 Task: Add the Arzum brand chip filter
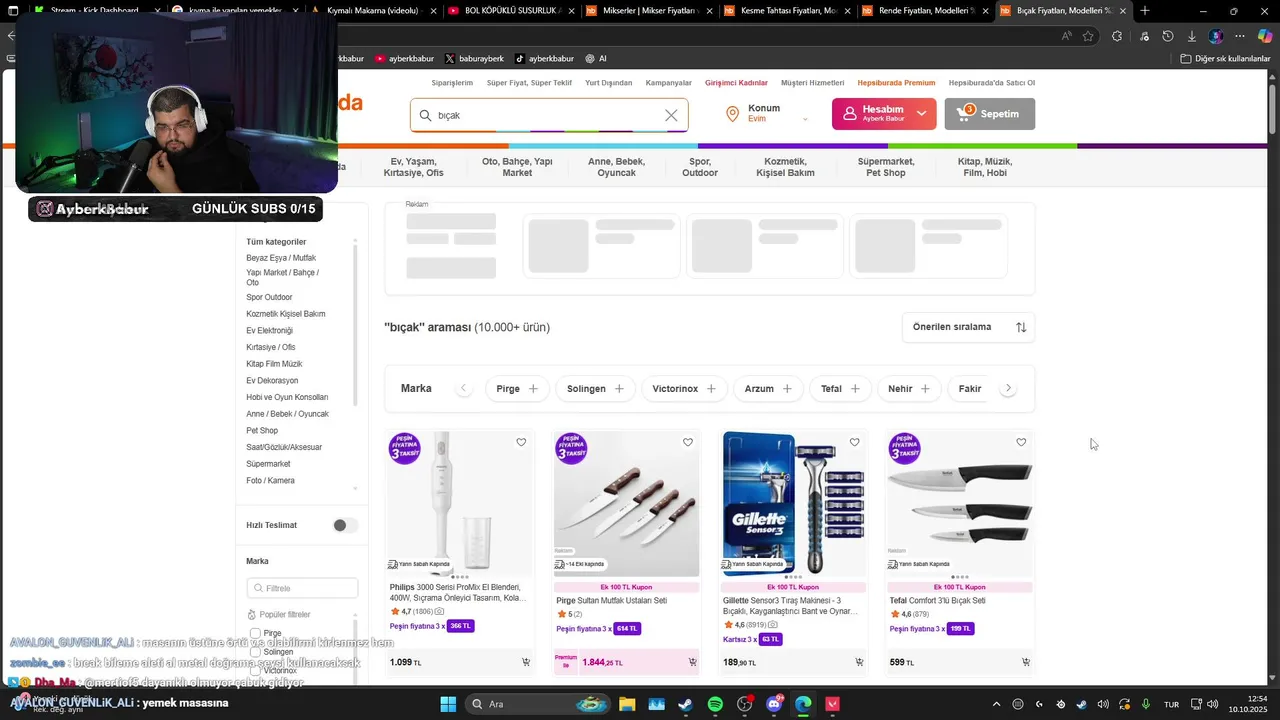(x=768, y=388)
